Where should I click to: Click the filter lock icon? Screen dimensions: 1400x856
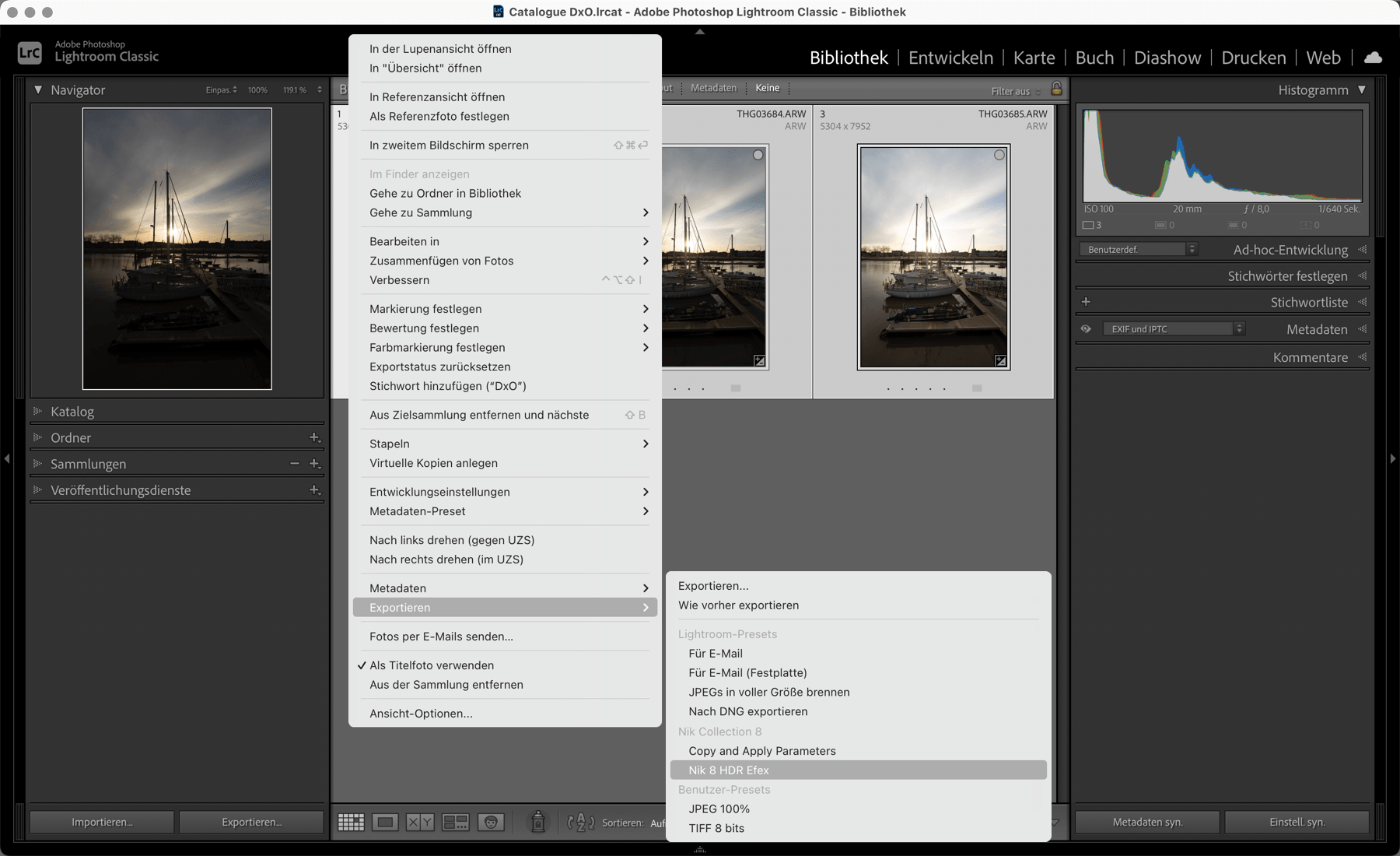1056,89
